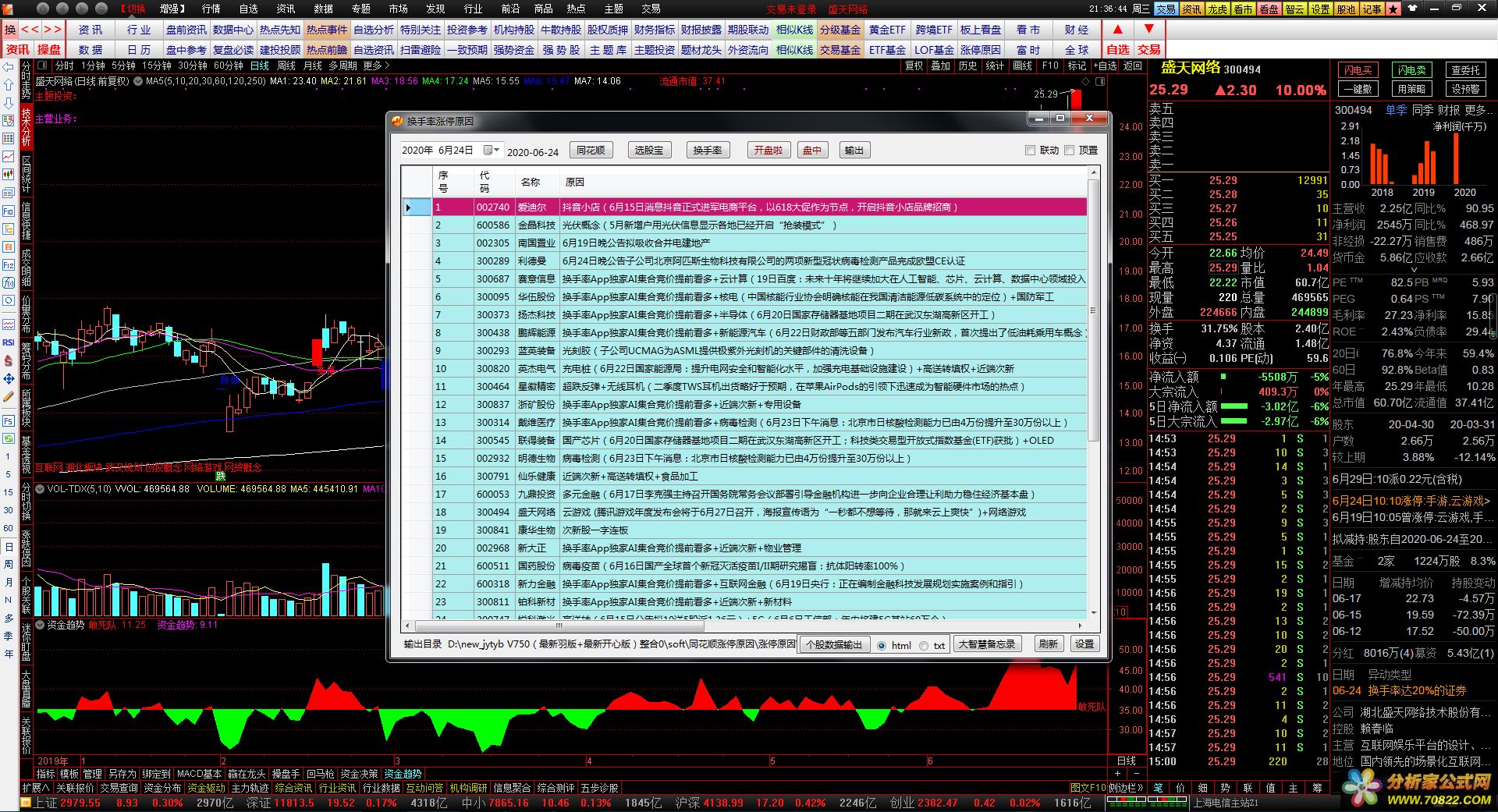1498x812 pixels.
Task: Click the 换 switch icon at toolbar left
Action: [x=10, y=30]
